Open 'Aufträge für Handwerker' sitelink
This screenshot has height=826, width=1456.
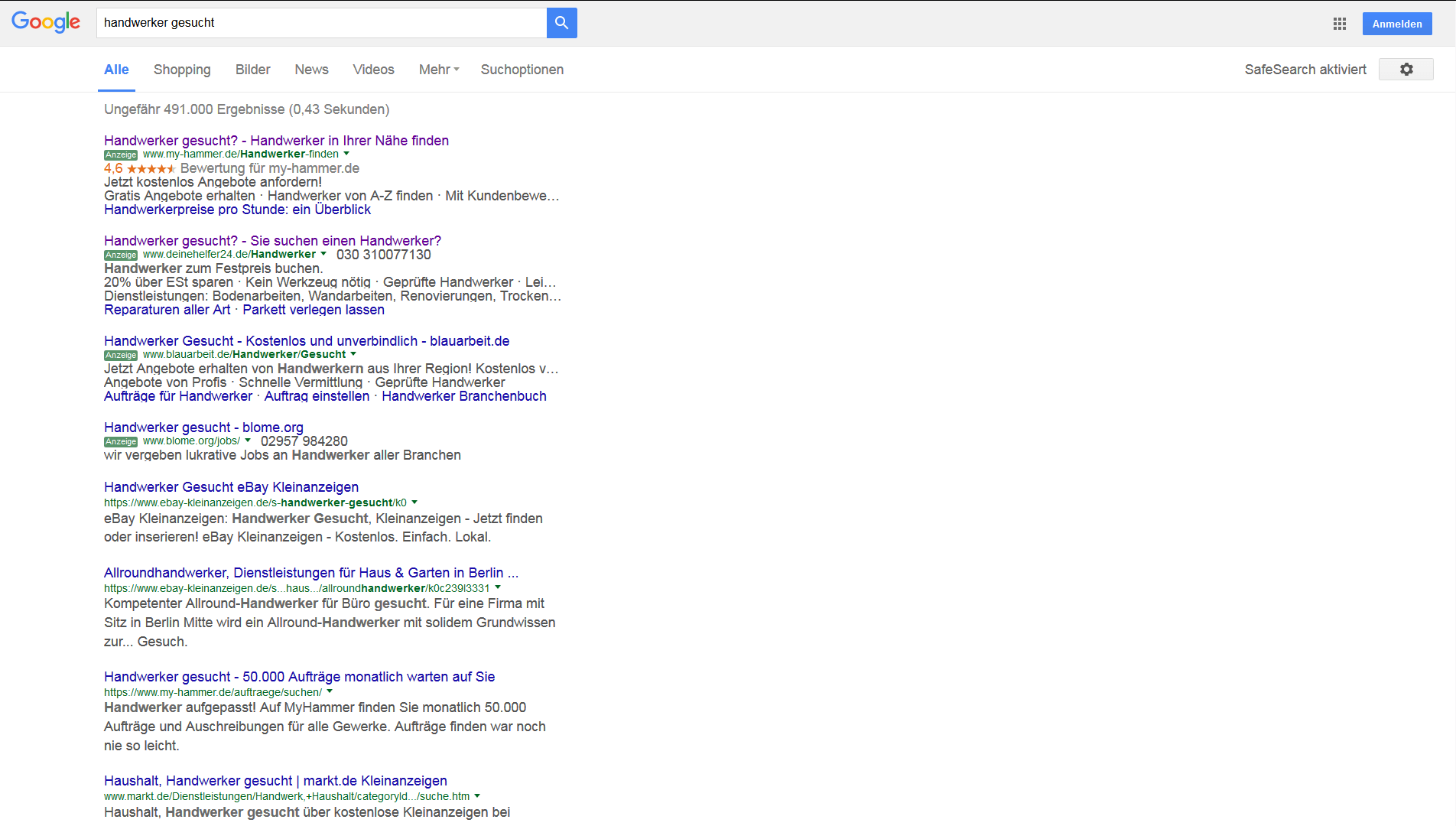click(178, 396)
